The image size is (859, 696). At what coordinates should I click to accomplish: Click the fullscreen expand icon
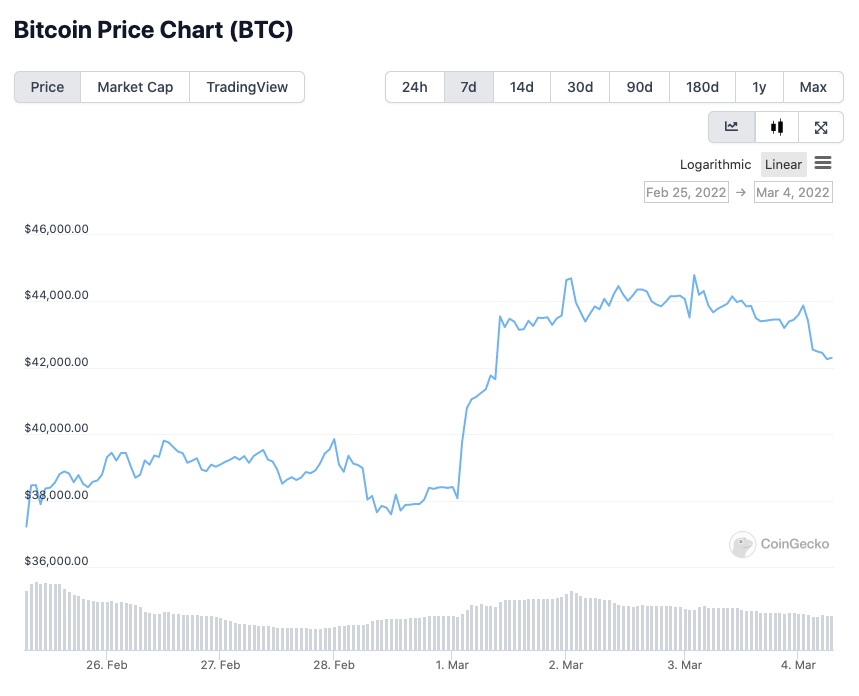click(821, 127)
